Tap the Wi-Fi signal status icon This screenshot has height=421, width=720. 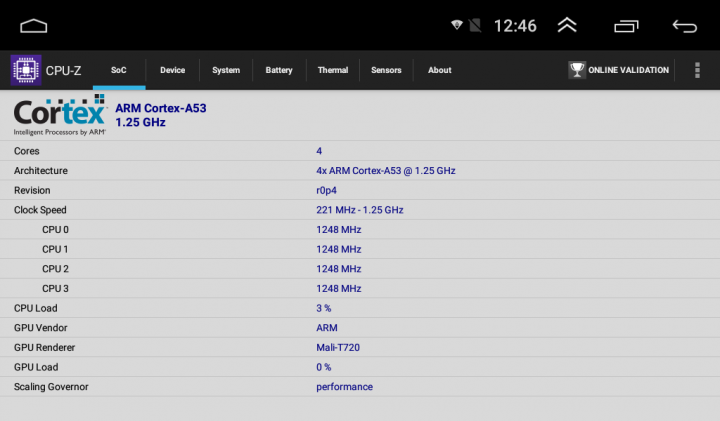(x=457, y=25)
